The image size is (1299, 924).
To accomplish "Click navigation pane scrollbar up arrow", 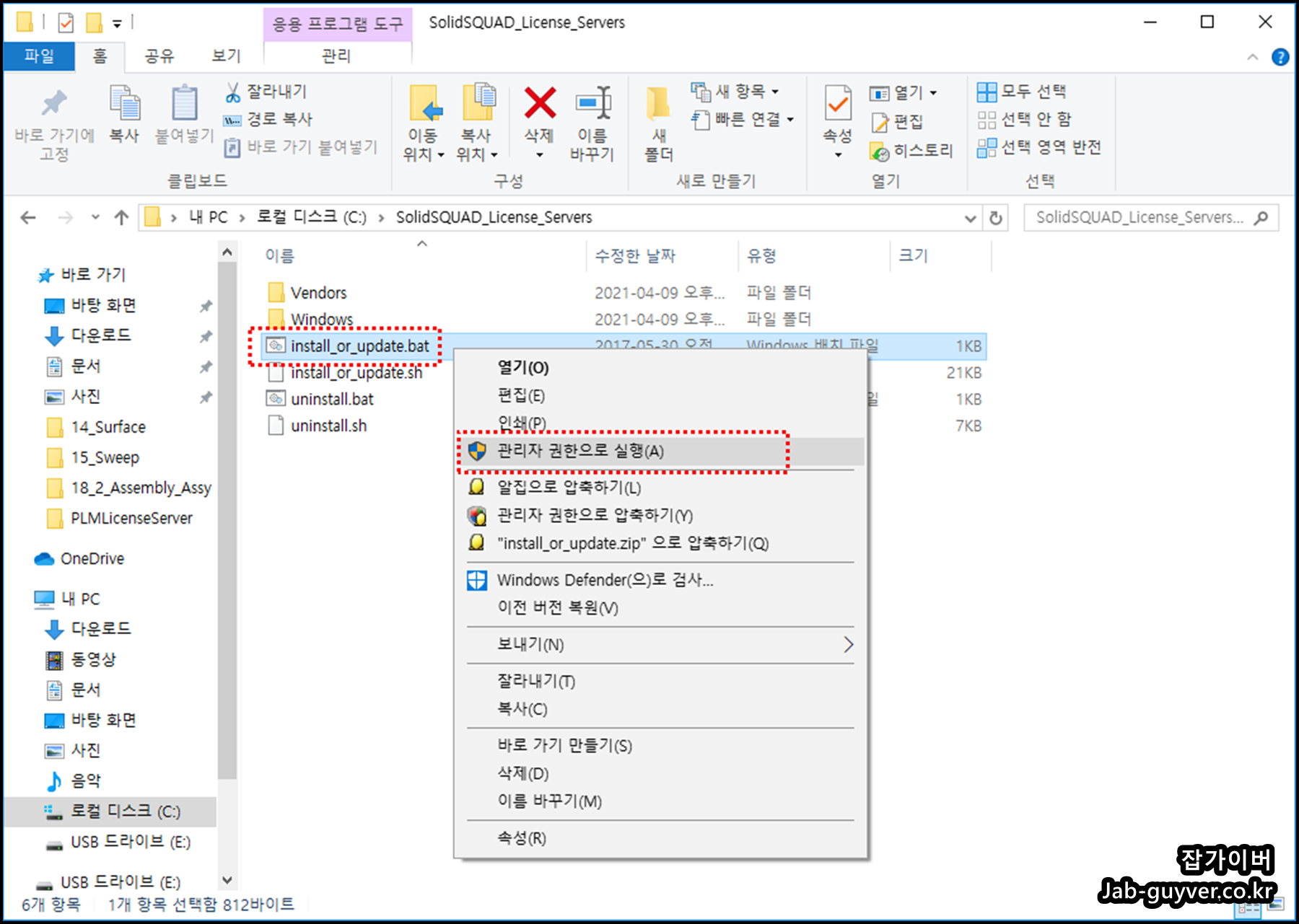I will tap(227, 252).
